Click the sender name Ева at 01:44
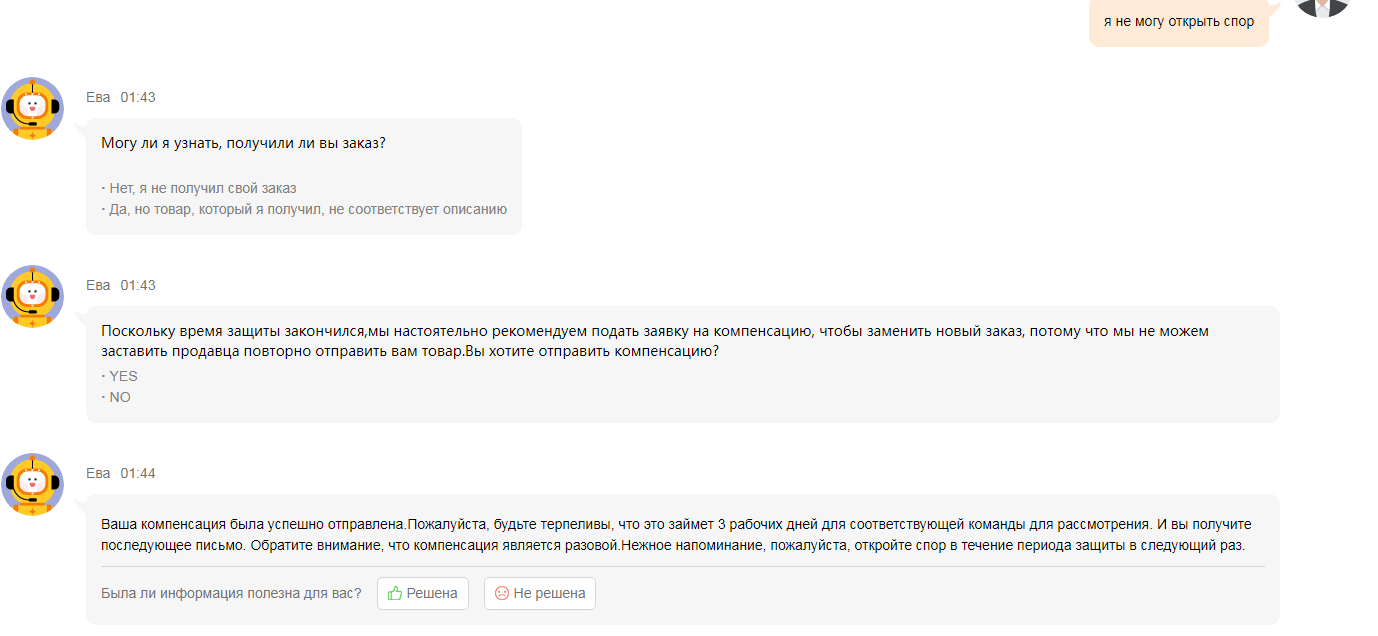The image size is (1378, 636). click(98, 473)
